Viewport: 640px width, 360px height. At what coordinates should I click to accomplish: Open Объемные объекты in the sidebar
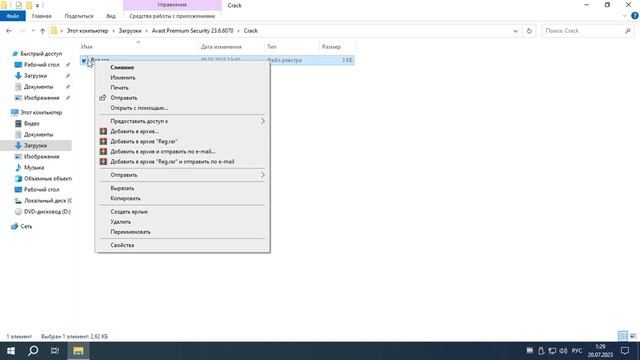(x=48, y=179)
